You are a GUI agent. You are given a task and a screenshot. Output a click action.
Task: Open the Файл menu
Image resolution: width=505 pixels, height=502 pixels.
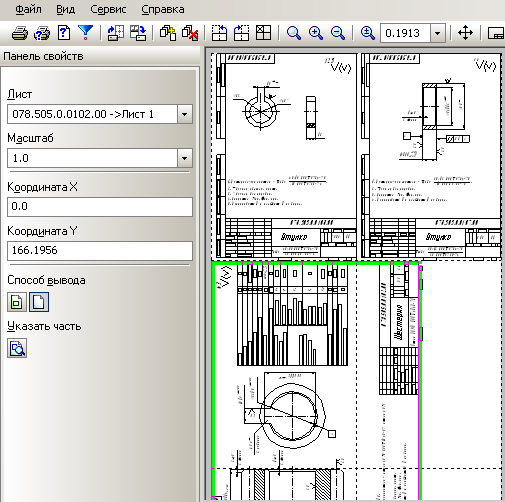28,9
